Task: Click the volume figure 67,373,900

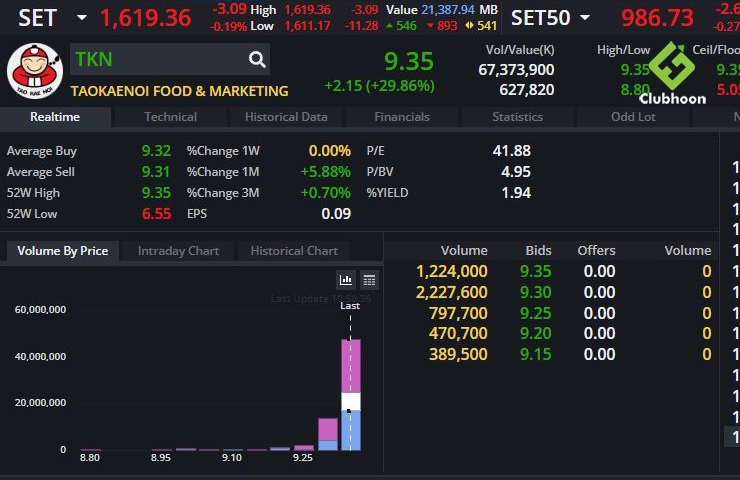Action: pos(516,70)
